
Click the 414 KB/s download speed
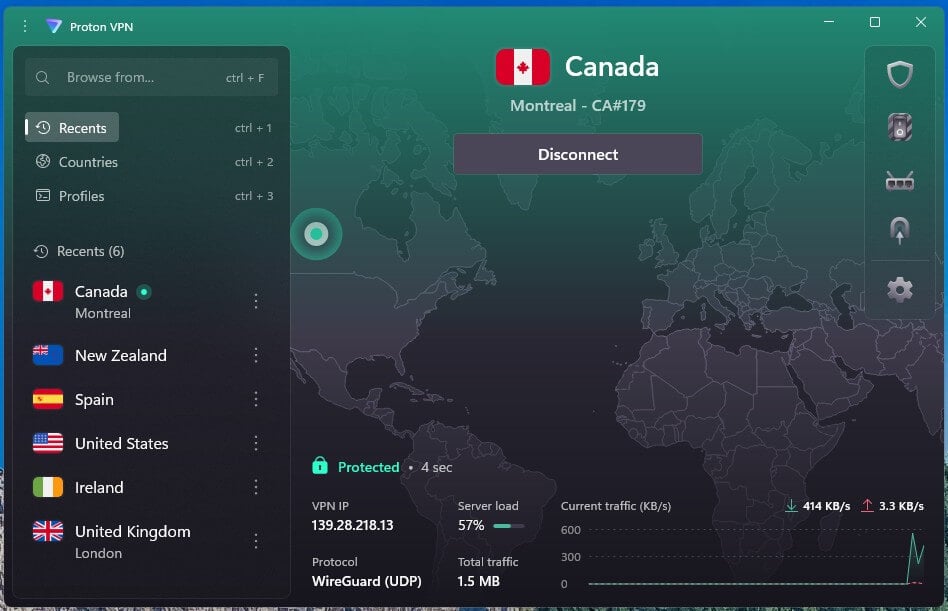click(x=826, y=506)
